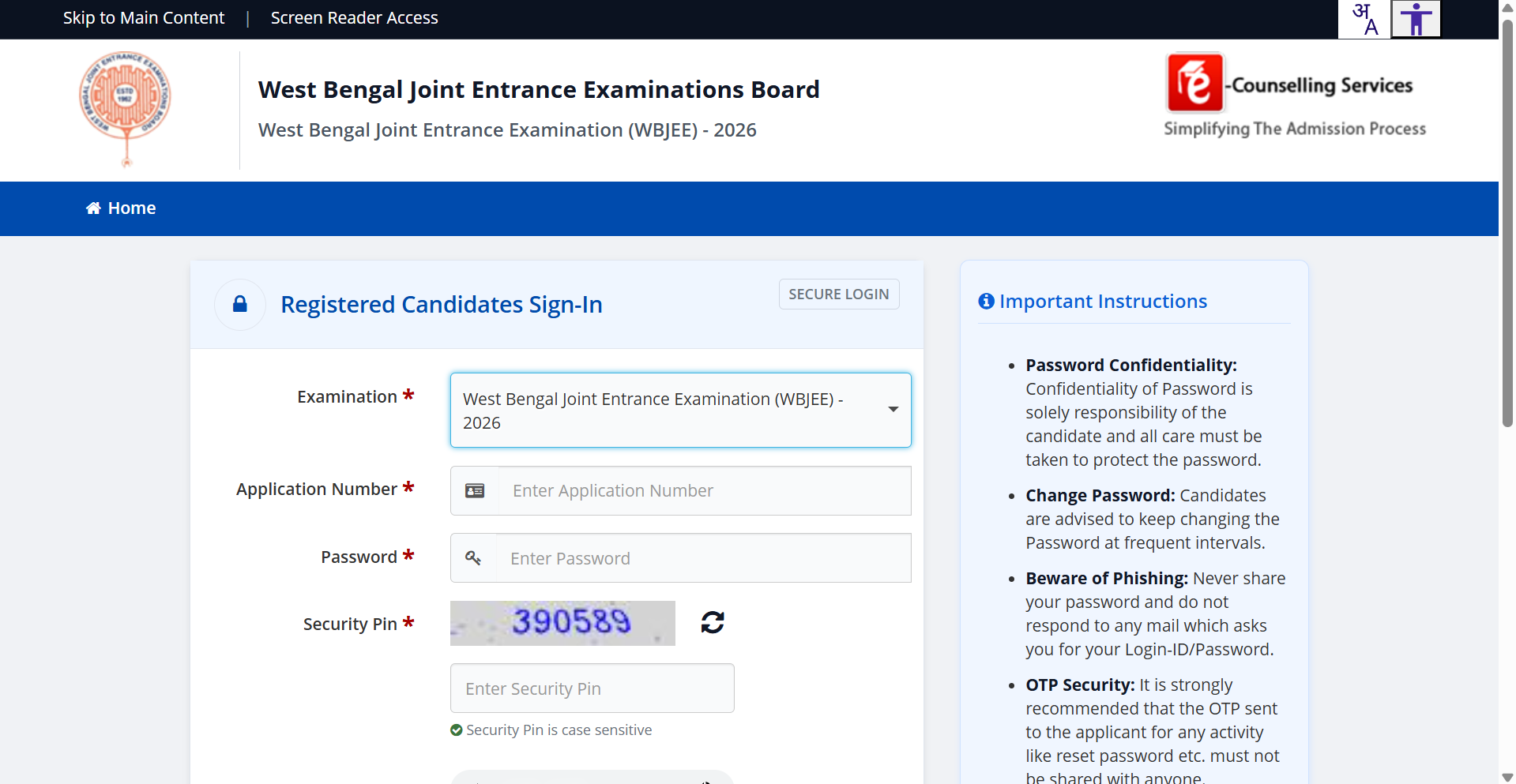Click the Examination dropdown arrow
Screen dimensions: 1516x784
point(893,409)
